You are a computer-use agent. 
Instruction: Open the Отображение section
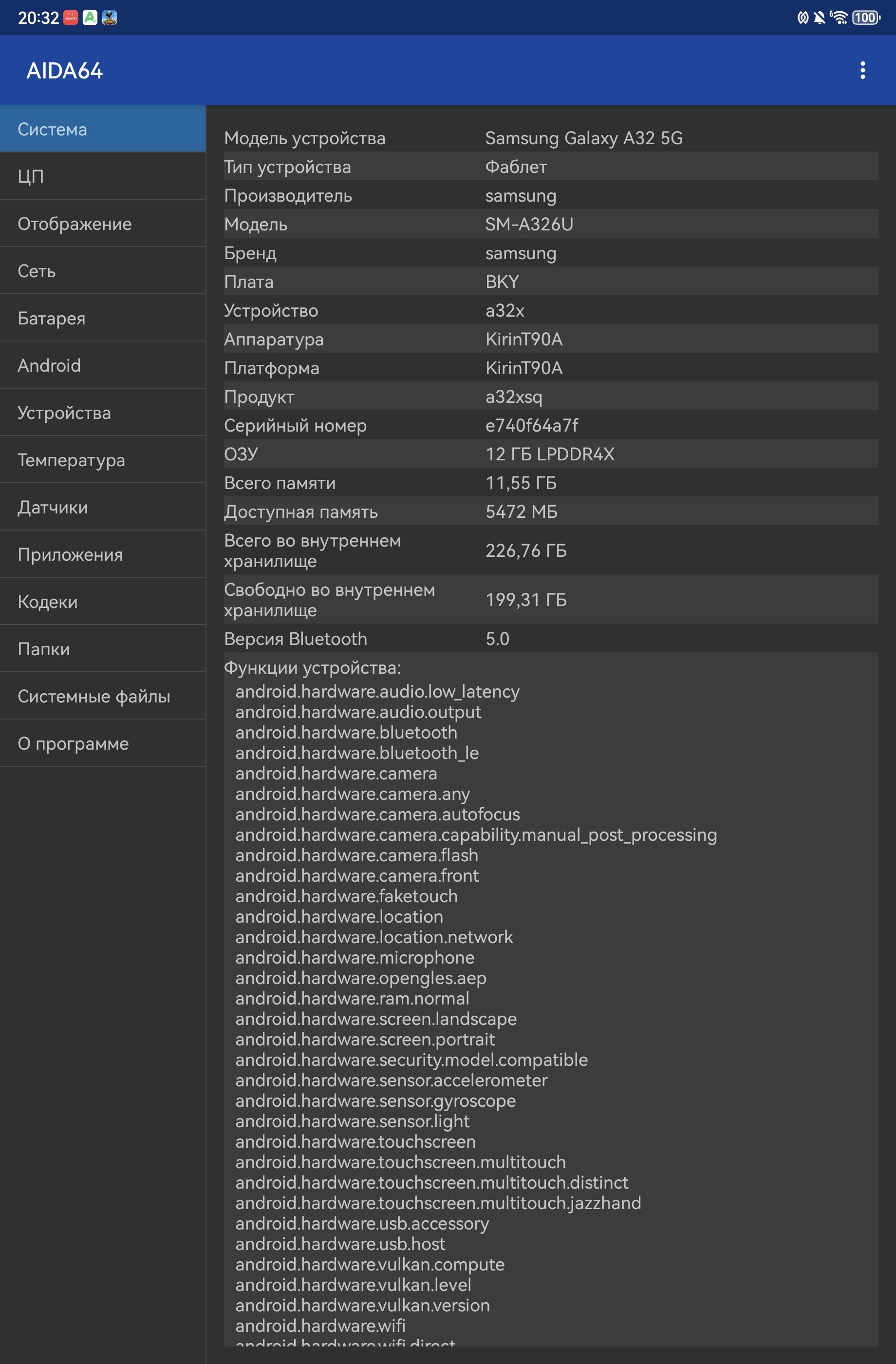click(x=103, y=224)
